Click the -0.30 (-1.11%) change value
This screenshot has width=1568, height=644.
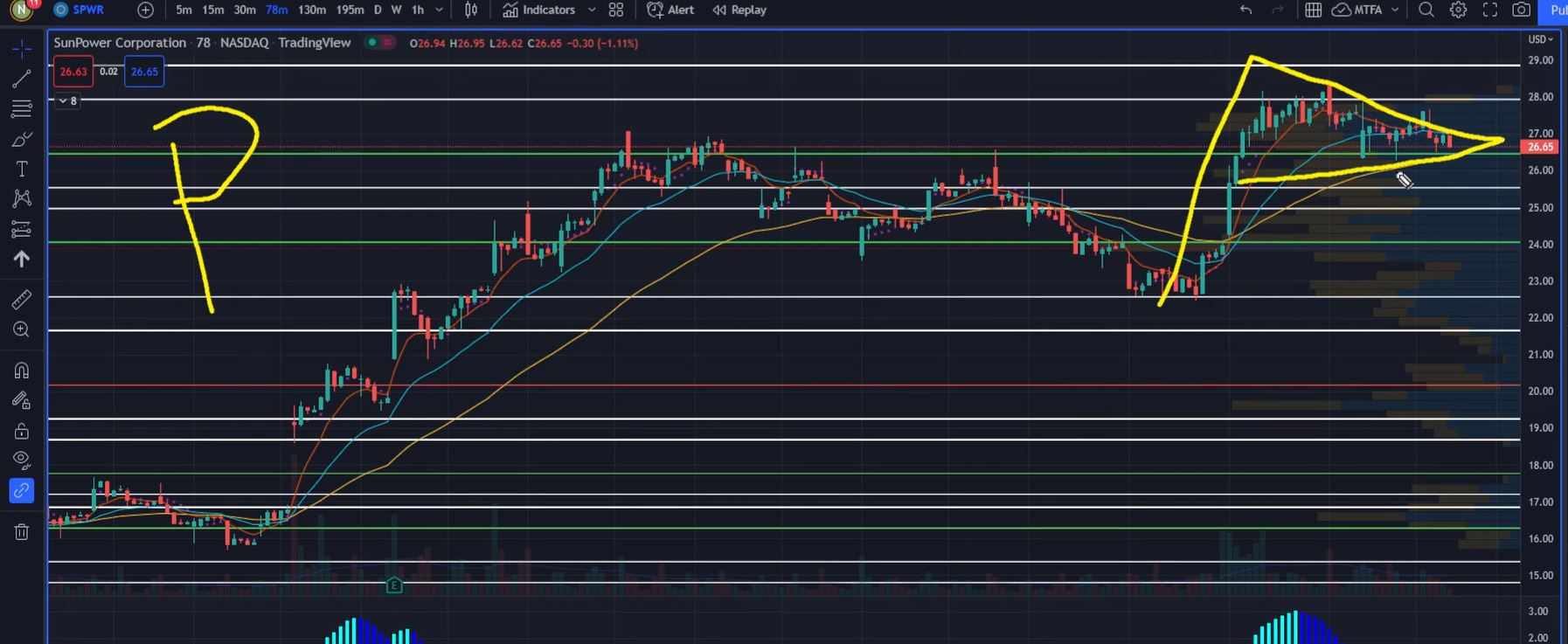tap(601, 43)
